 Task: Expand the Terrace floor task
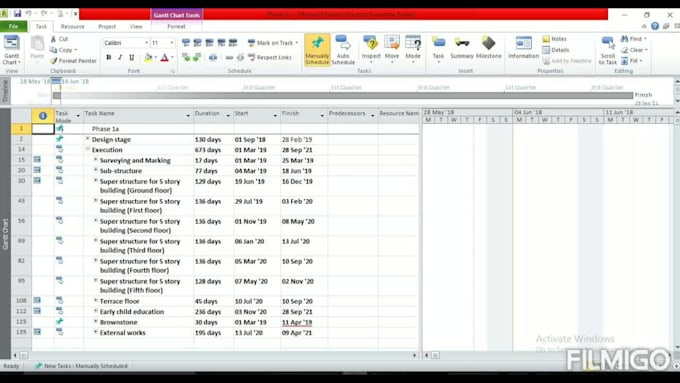pos(96,301)
